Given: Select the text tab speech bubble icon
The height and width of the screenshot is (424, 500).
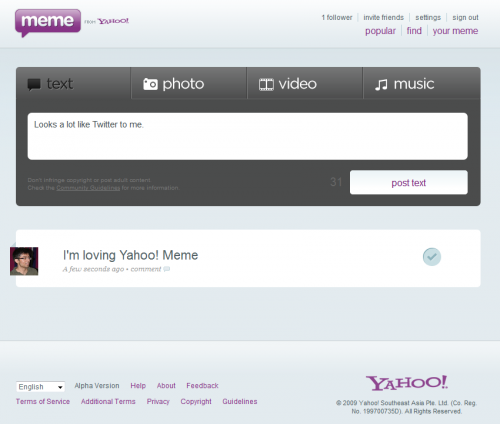Looking at the screenshot, I should click(x=34, y=84).
